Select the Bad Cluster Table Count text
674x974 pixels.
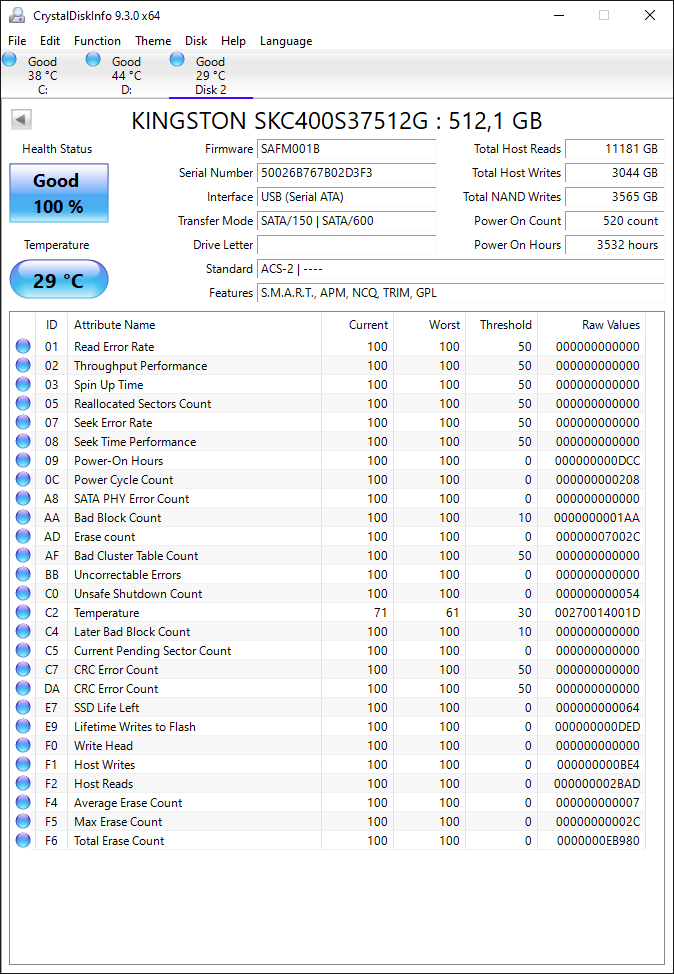pos(136,556)
